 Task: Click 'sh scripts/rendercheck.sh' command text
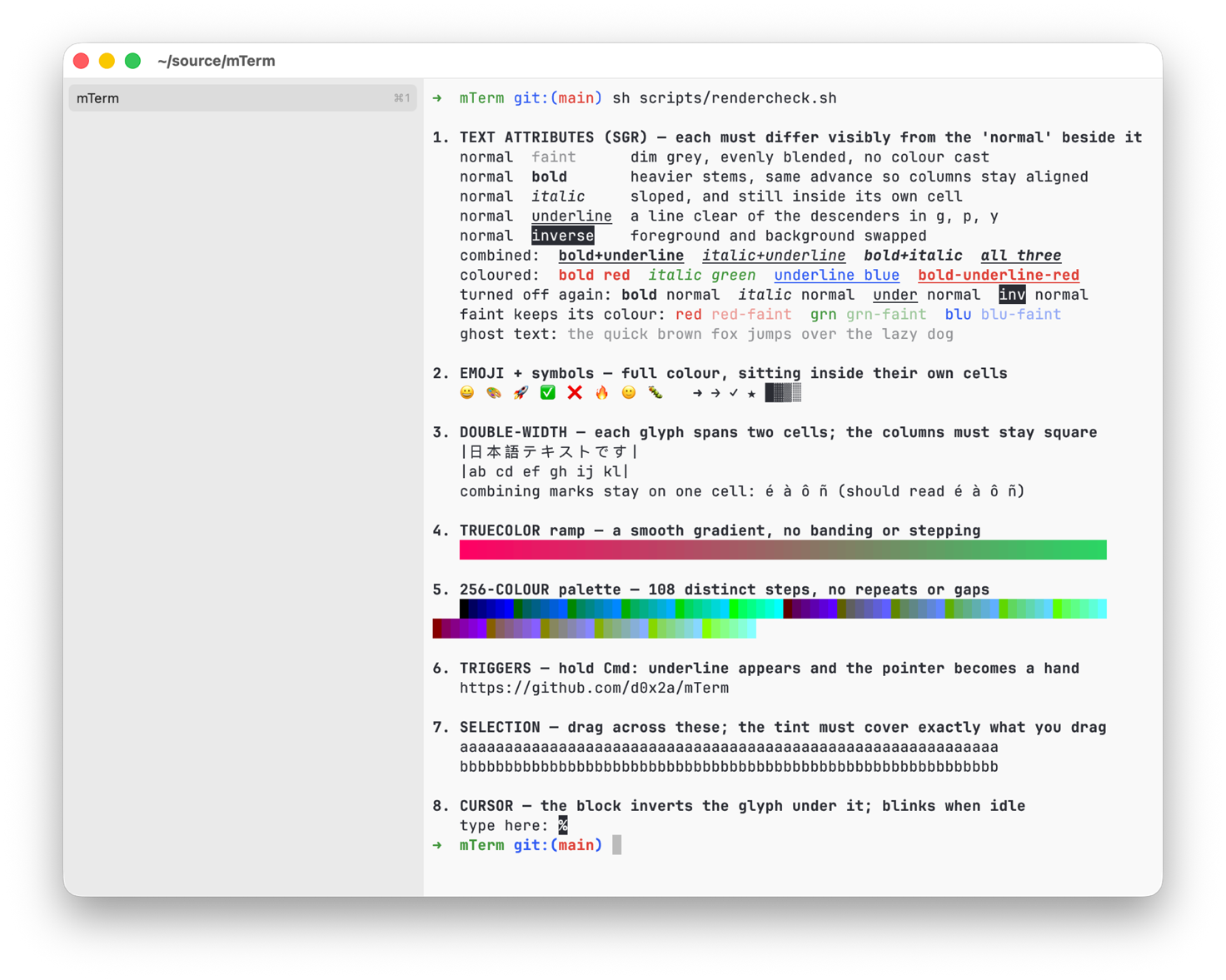[x=725, y=98]
